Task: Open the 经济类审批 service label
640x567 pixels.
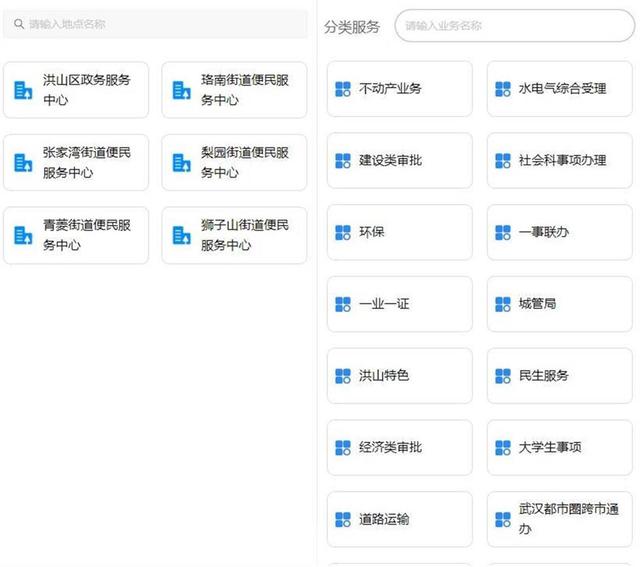Action: [x=390, y=447]
